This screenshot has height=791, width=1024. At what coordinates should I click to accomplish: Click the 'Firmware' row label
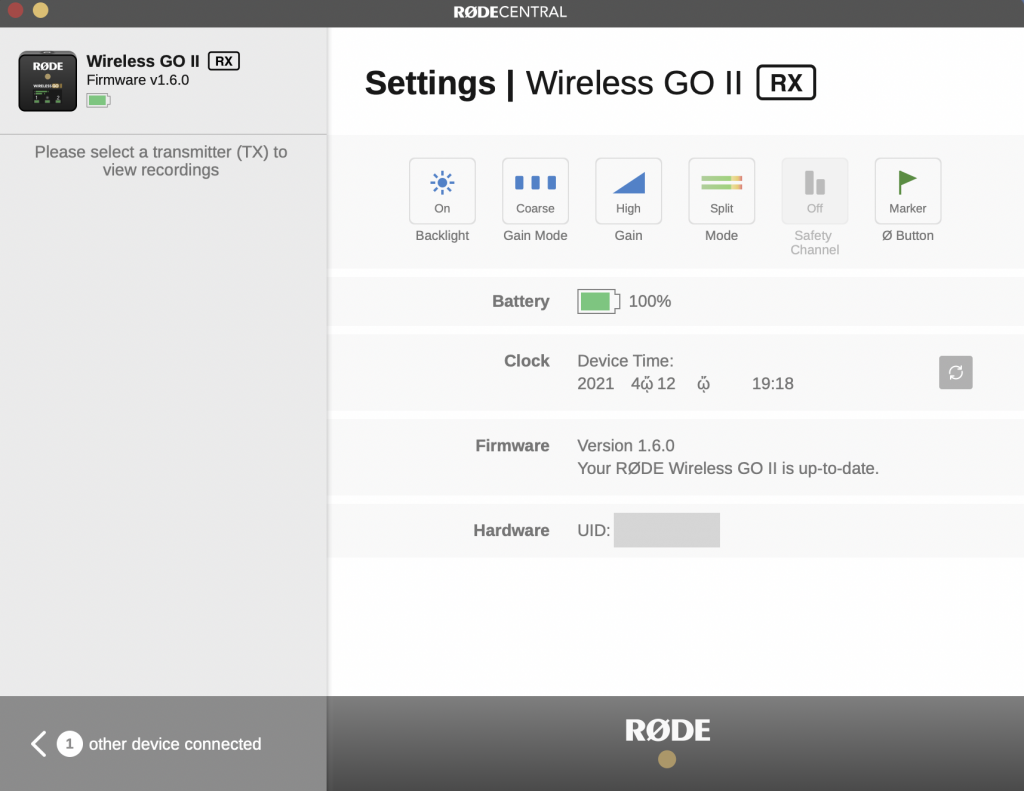pyautogui.click(x=512, y=445)
